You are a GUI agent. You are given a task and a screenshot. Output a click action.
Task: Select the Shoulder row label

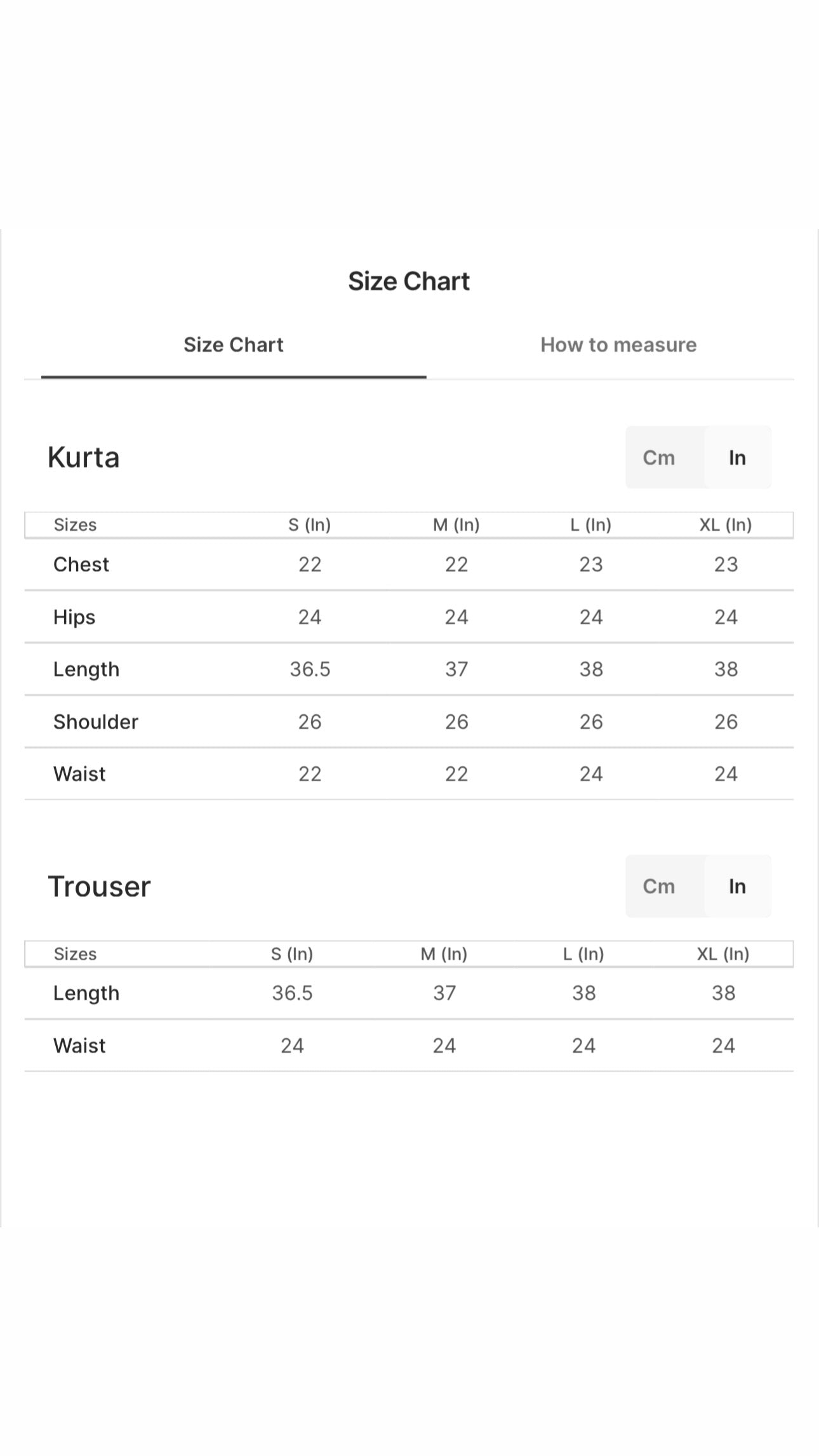[96, 722]
